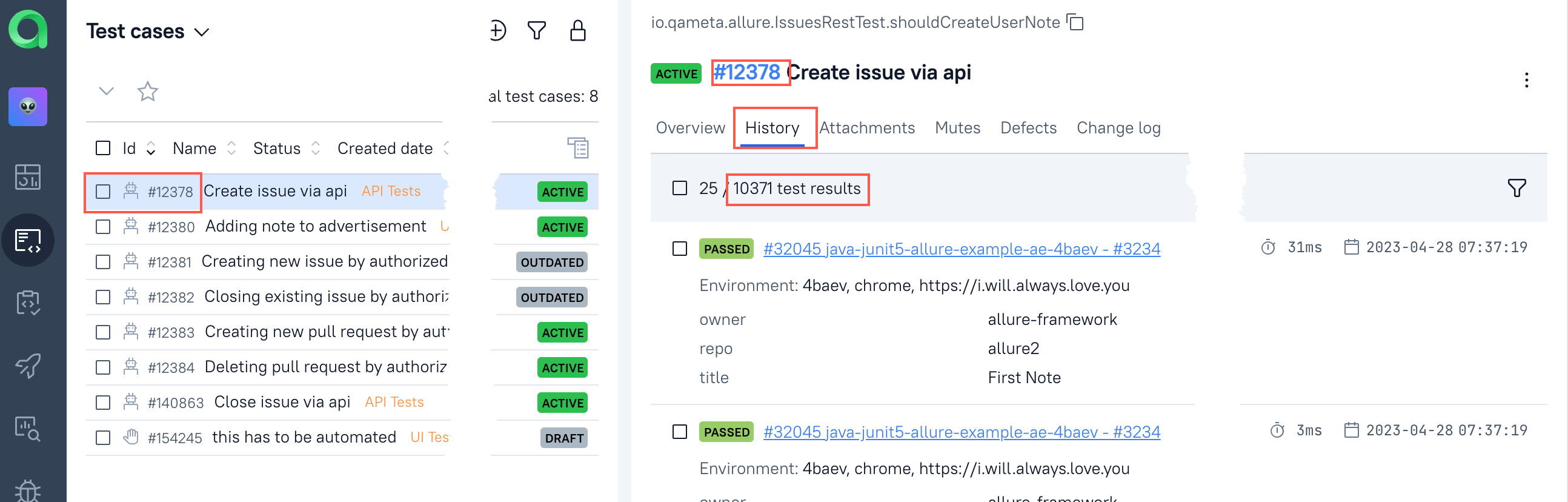Open the three-dot menu for the test case
Viewport: 1568px width, 502px height.
(1526, 80)
